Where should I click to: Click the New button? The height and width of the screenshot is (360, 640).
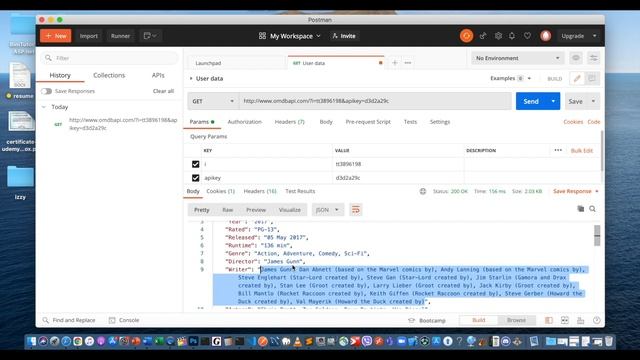pyautogui.click(x=56, y=36)
